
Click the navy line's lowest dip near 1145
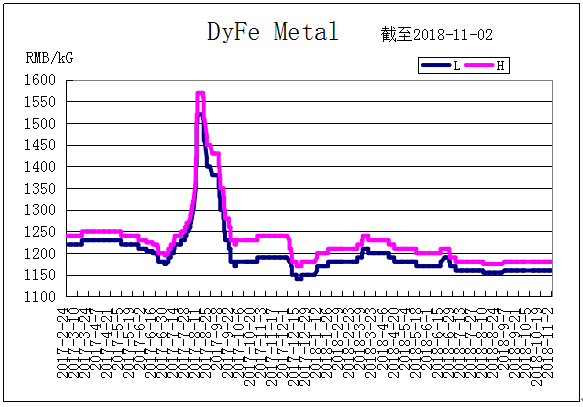299,278
